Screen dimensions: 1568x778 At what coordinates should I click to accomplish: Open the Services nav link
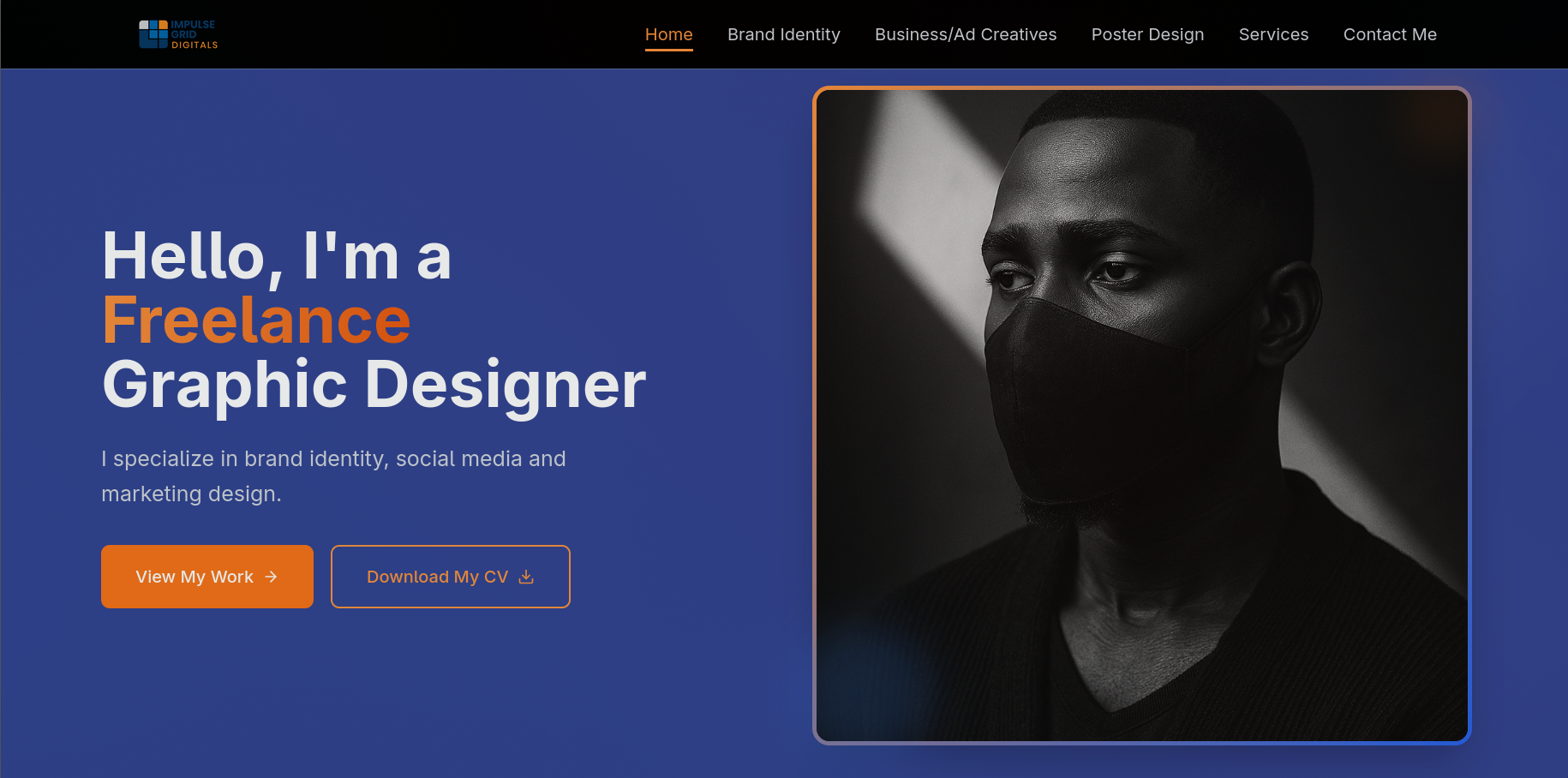click(x=1274, y=34)
